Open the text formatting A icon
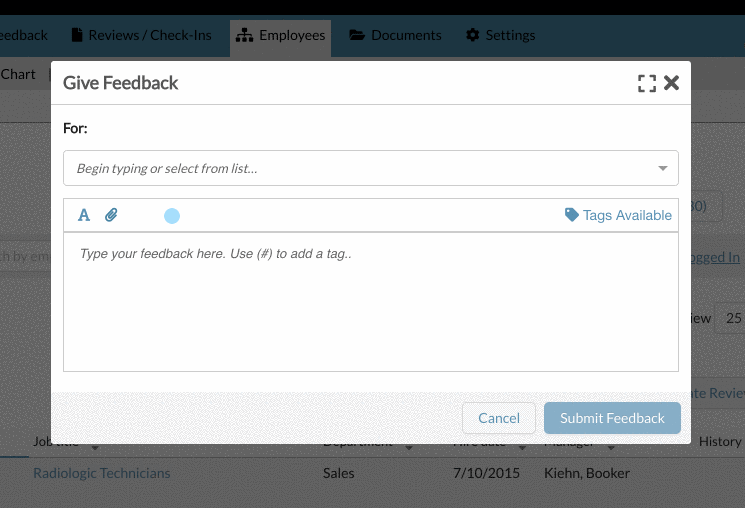The height and width of the screenshot is (508, 745). click(84, 215)
